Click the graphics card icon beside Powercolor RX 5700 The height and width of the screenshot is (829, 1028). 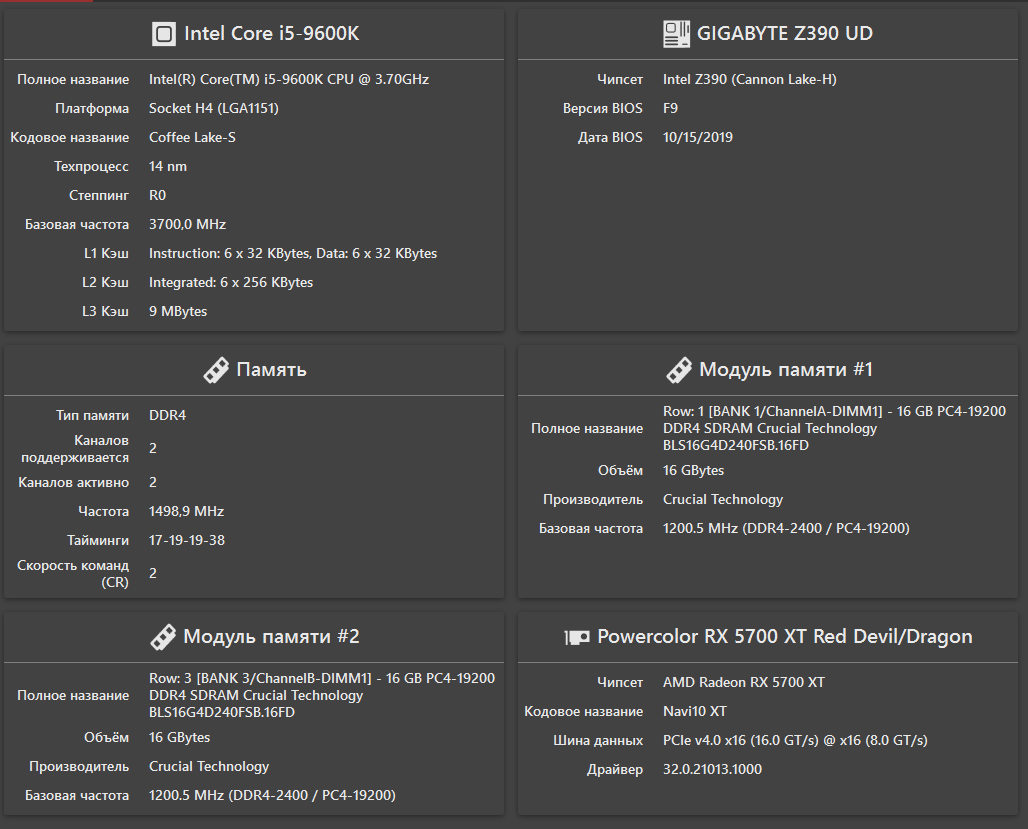[577, 637]
